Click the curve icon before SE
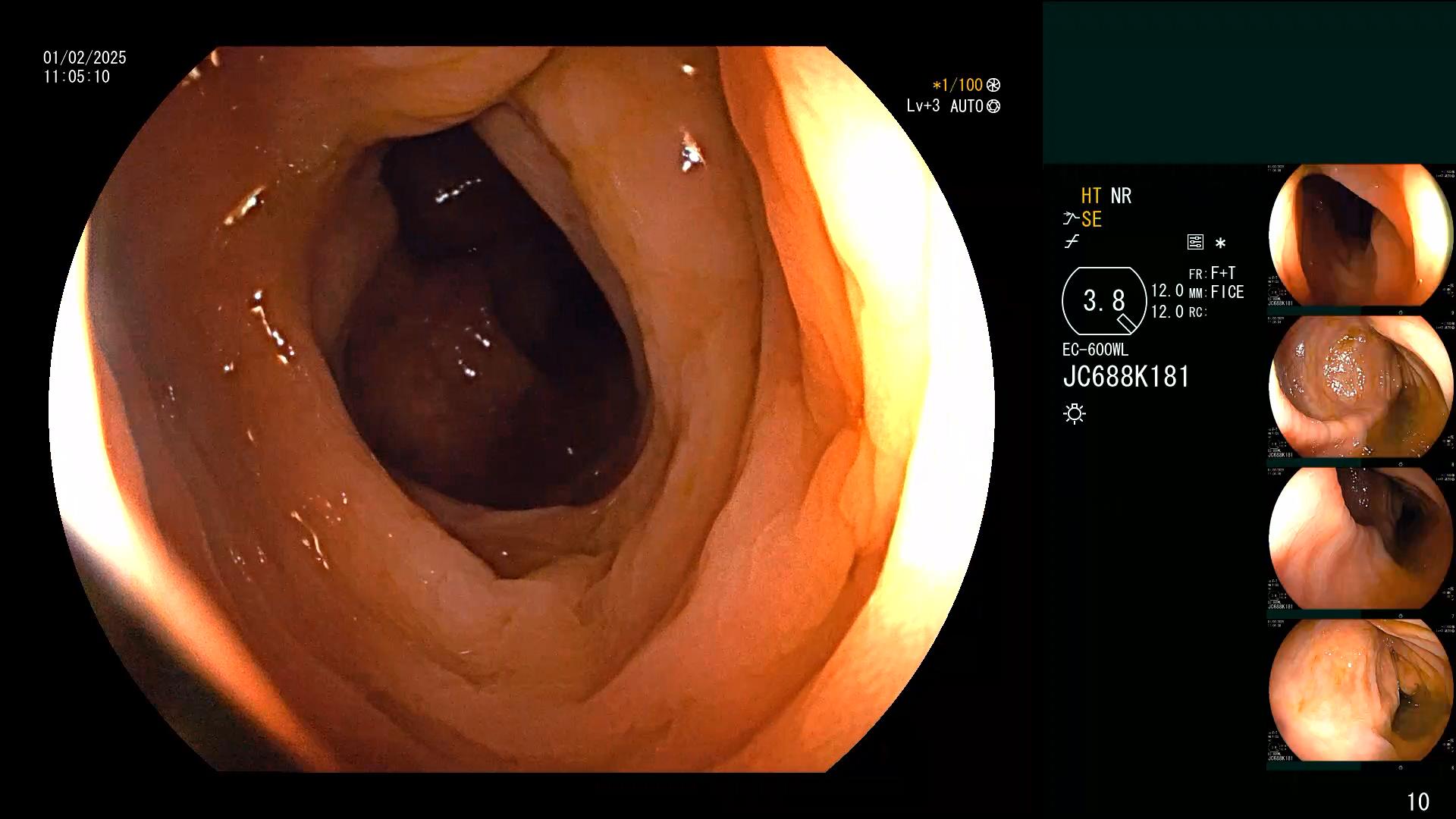 [1071, 219]
